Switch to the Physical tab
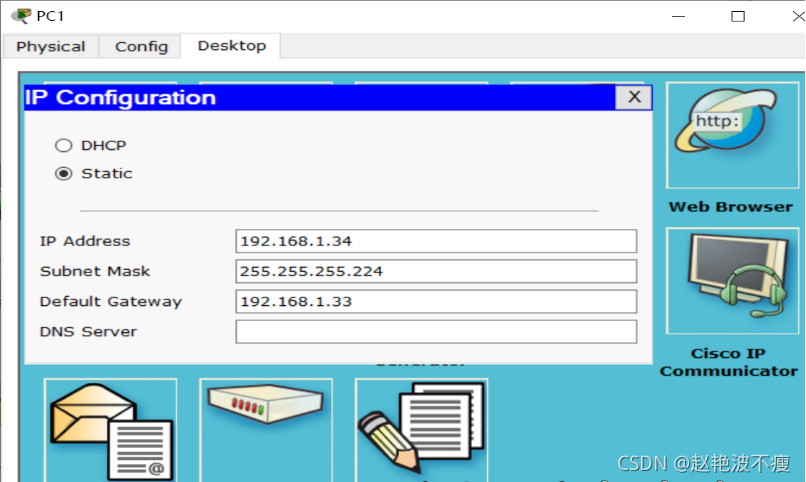This screenshot has height=482, width=806. click(x=50, y=47)
